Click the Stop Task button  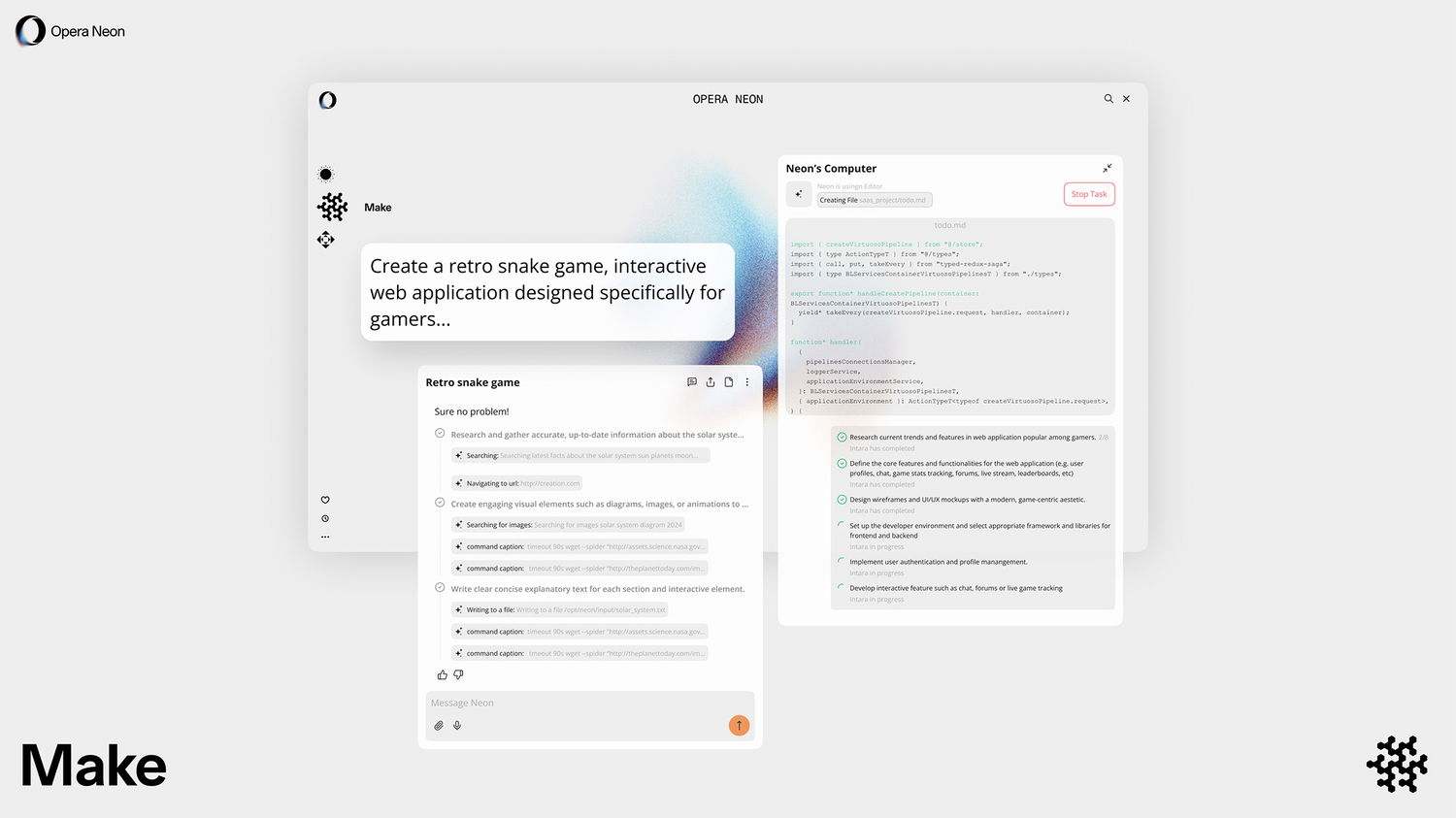[1089, 194]
